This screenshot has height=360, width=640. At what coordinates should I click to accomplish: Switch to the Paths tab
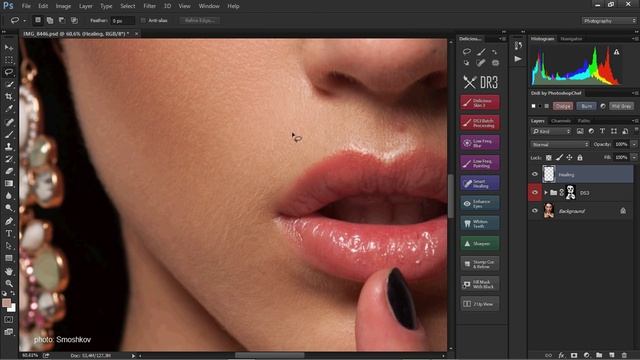pyautogui.click(x=584, y=121)
